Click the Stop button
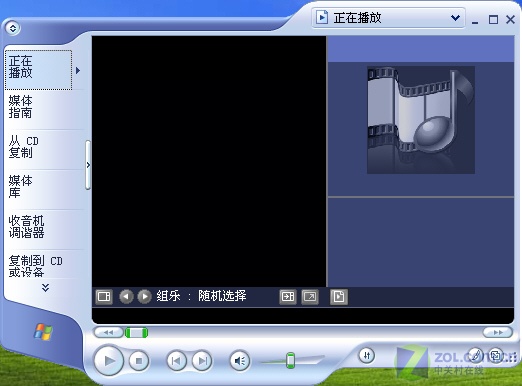 point(139,361)
